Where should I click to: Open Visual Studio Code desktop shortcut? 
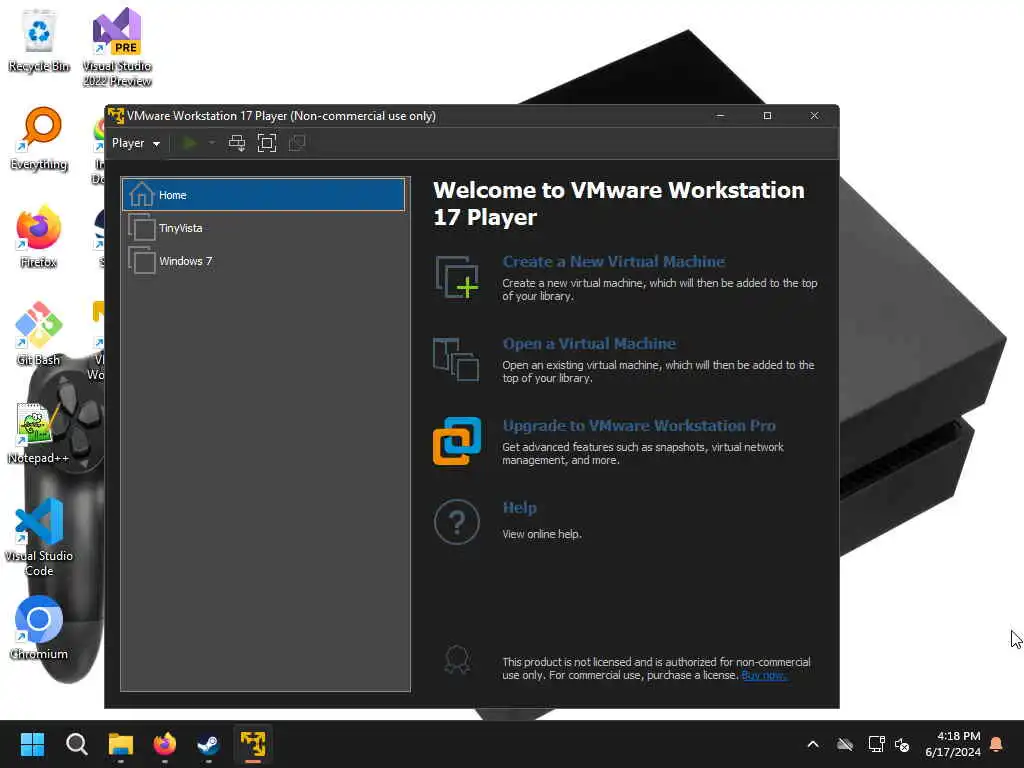click(39, 537)
